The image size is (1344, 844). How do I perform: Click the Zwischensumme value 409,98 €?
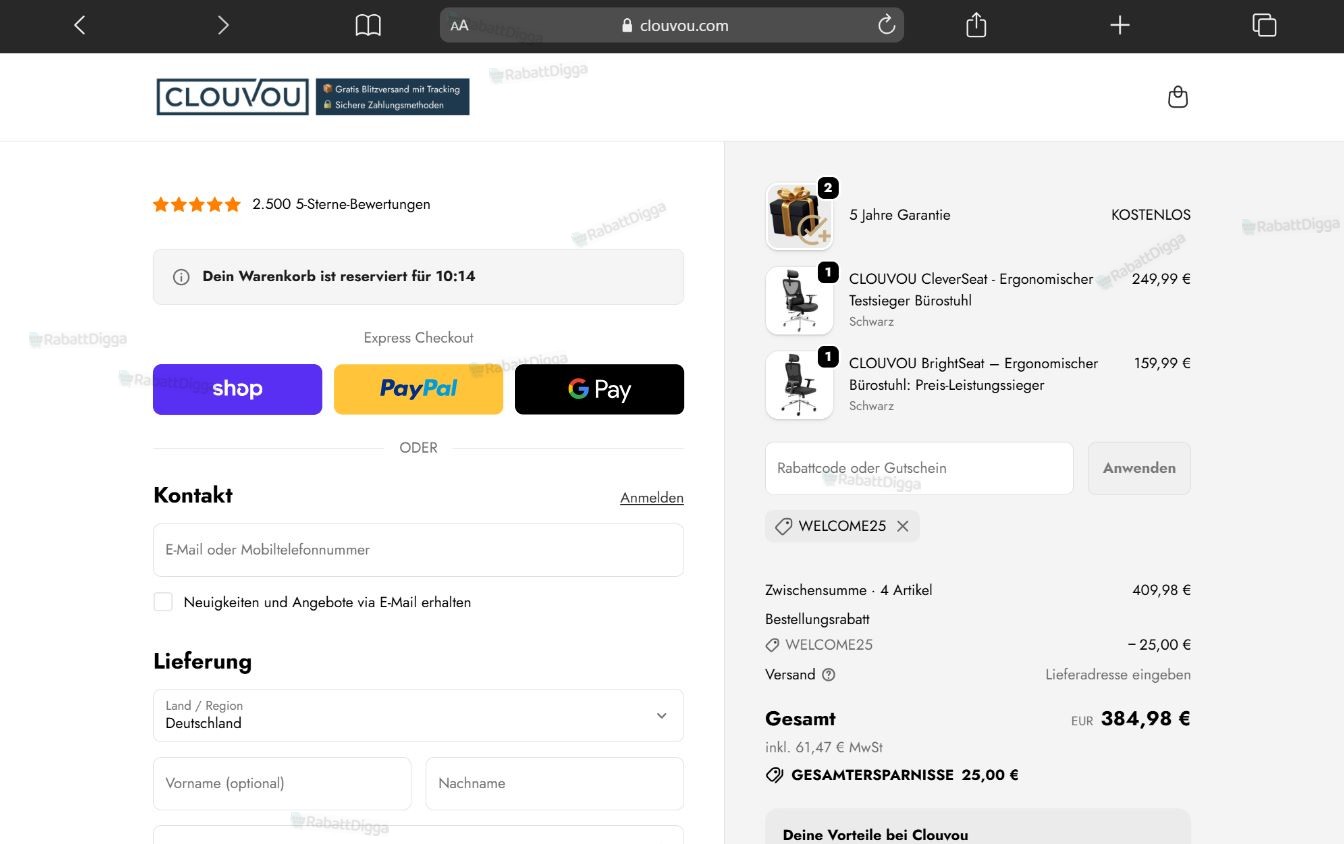click(1161, 590)
